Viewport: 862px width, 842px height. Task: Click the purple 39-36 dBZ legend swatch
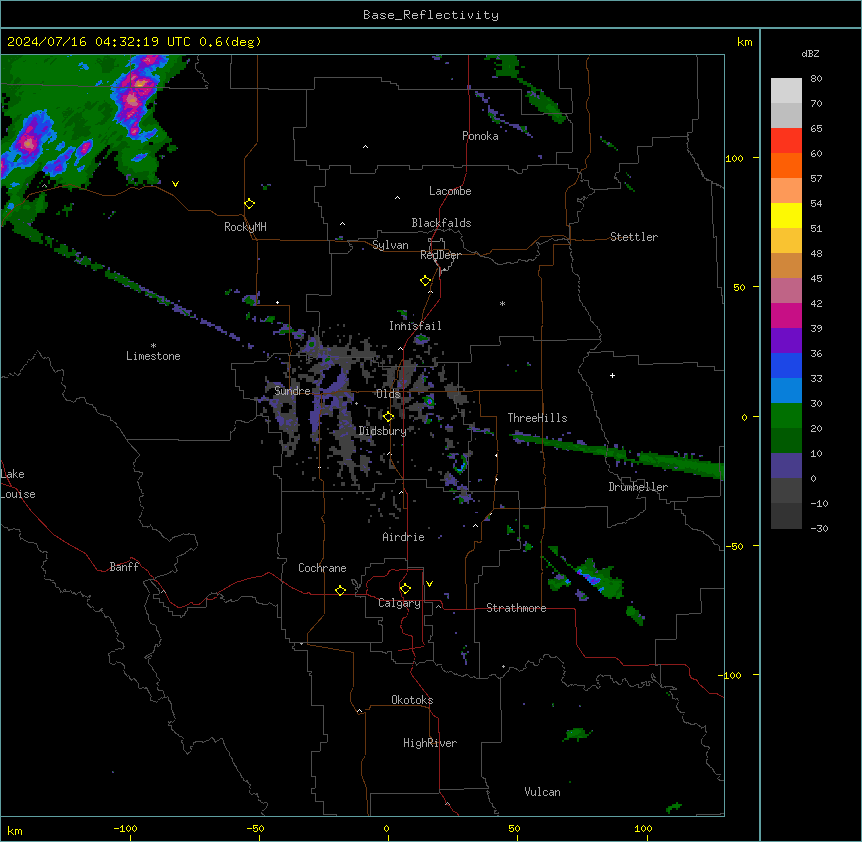pyautogui.click(x=786, y=340)
